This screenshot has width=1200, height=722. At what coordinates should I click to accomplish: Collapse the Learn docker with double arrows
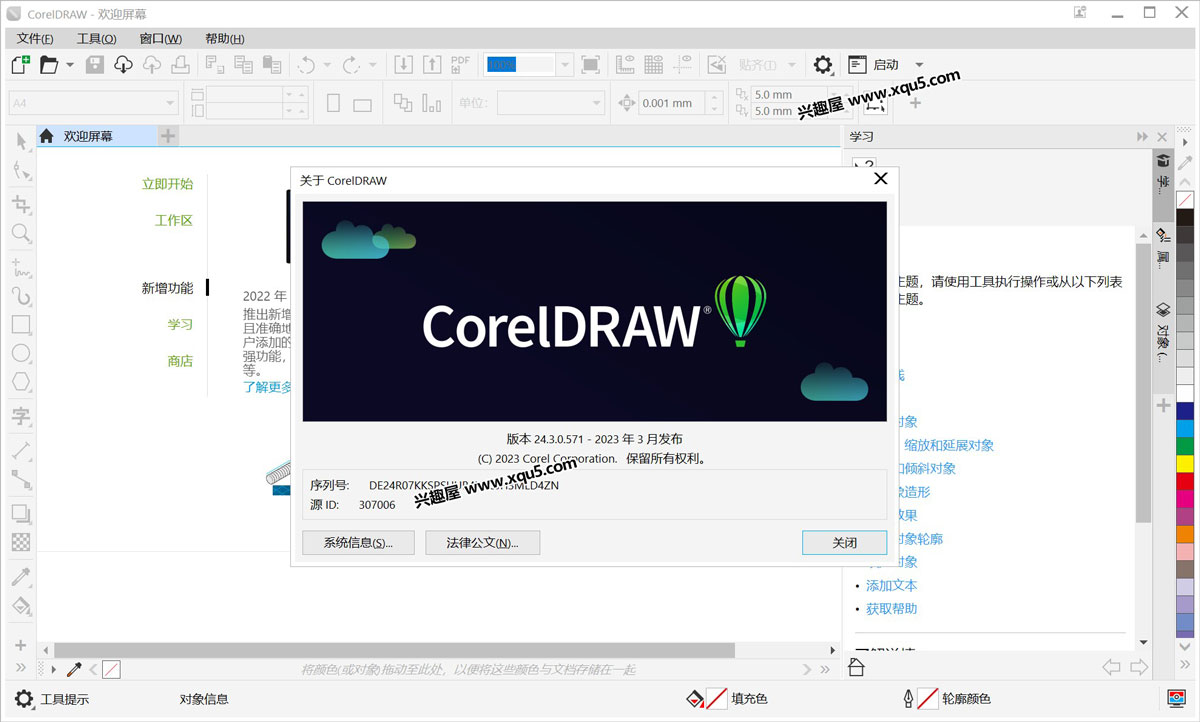[1142, 137]
